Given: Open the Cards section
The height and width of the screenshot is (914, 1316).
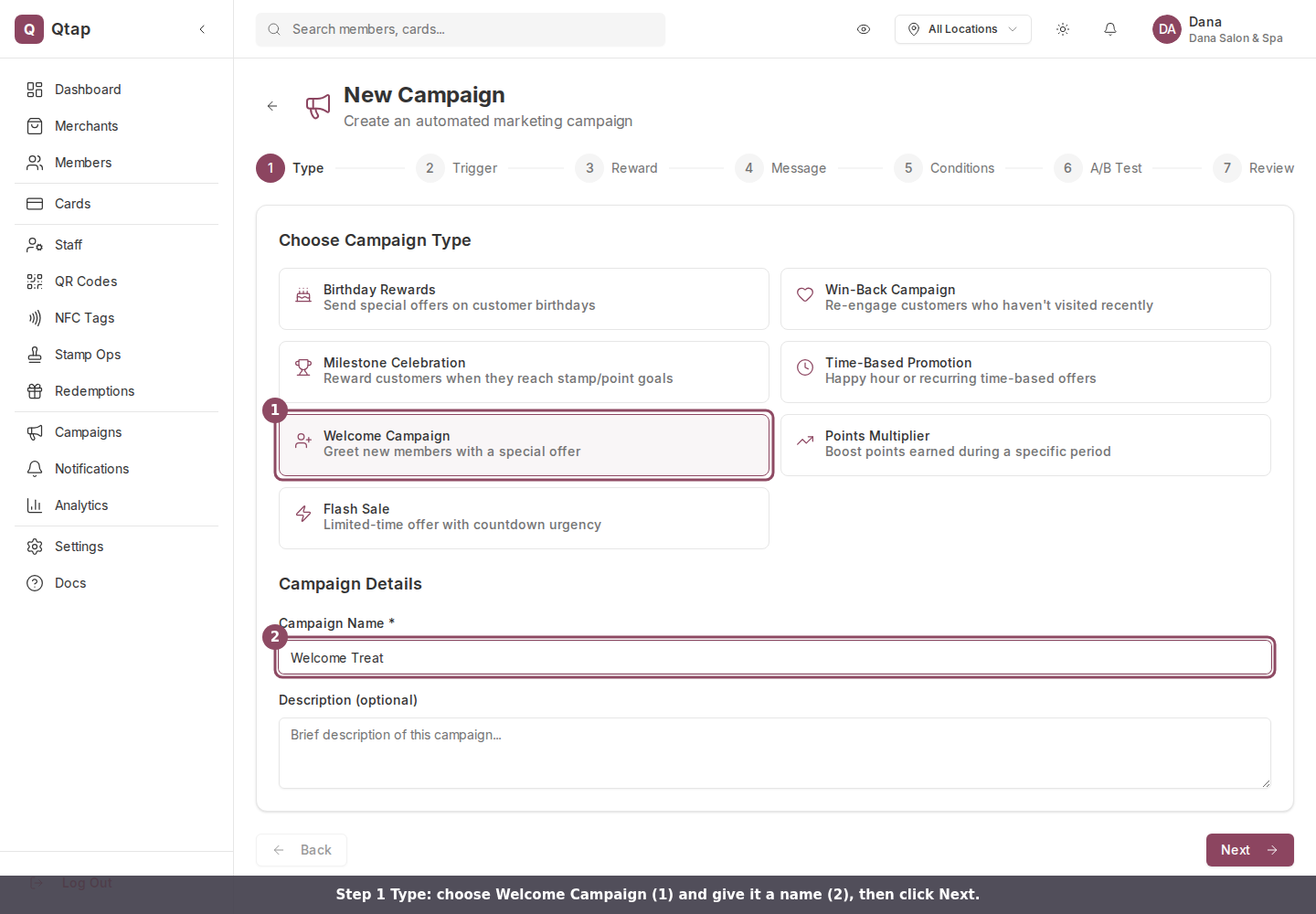Looking at the screenshot, I should (116, 204).
